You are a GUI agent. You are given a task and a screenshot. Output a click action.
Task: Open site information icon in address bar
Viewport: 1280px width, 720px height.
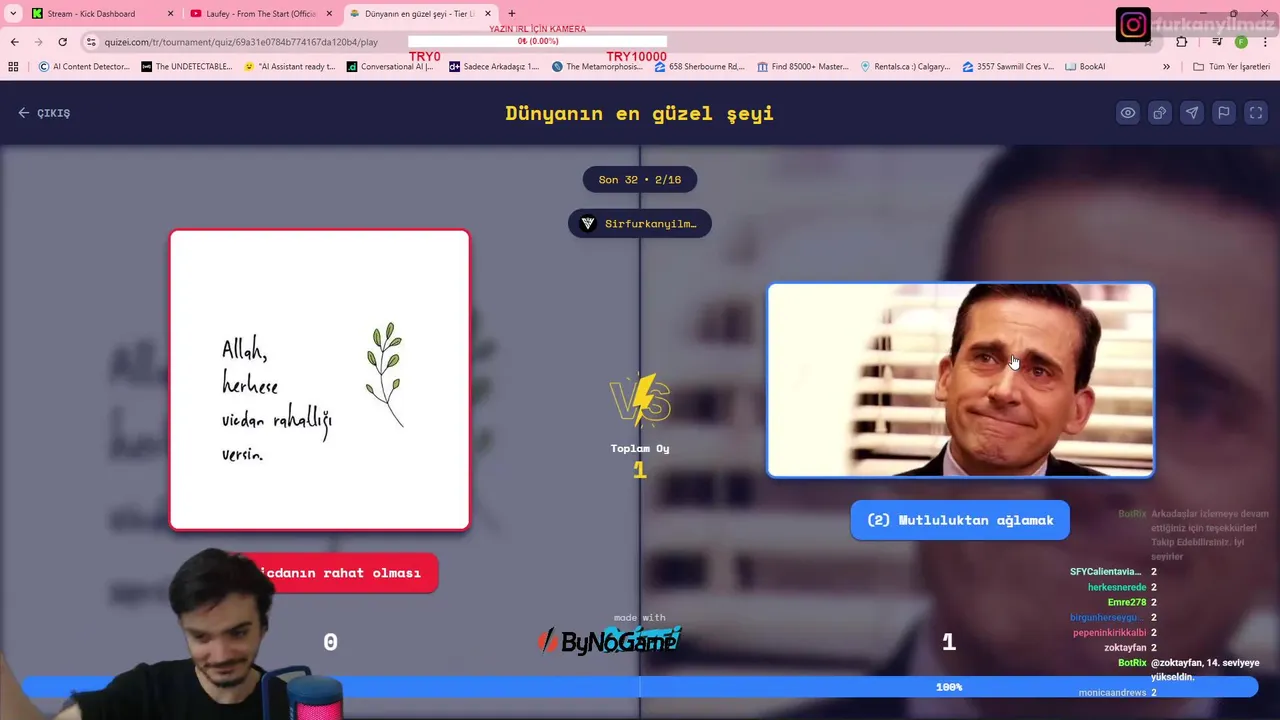point(91,42)
